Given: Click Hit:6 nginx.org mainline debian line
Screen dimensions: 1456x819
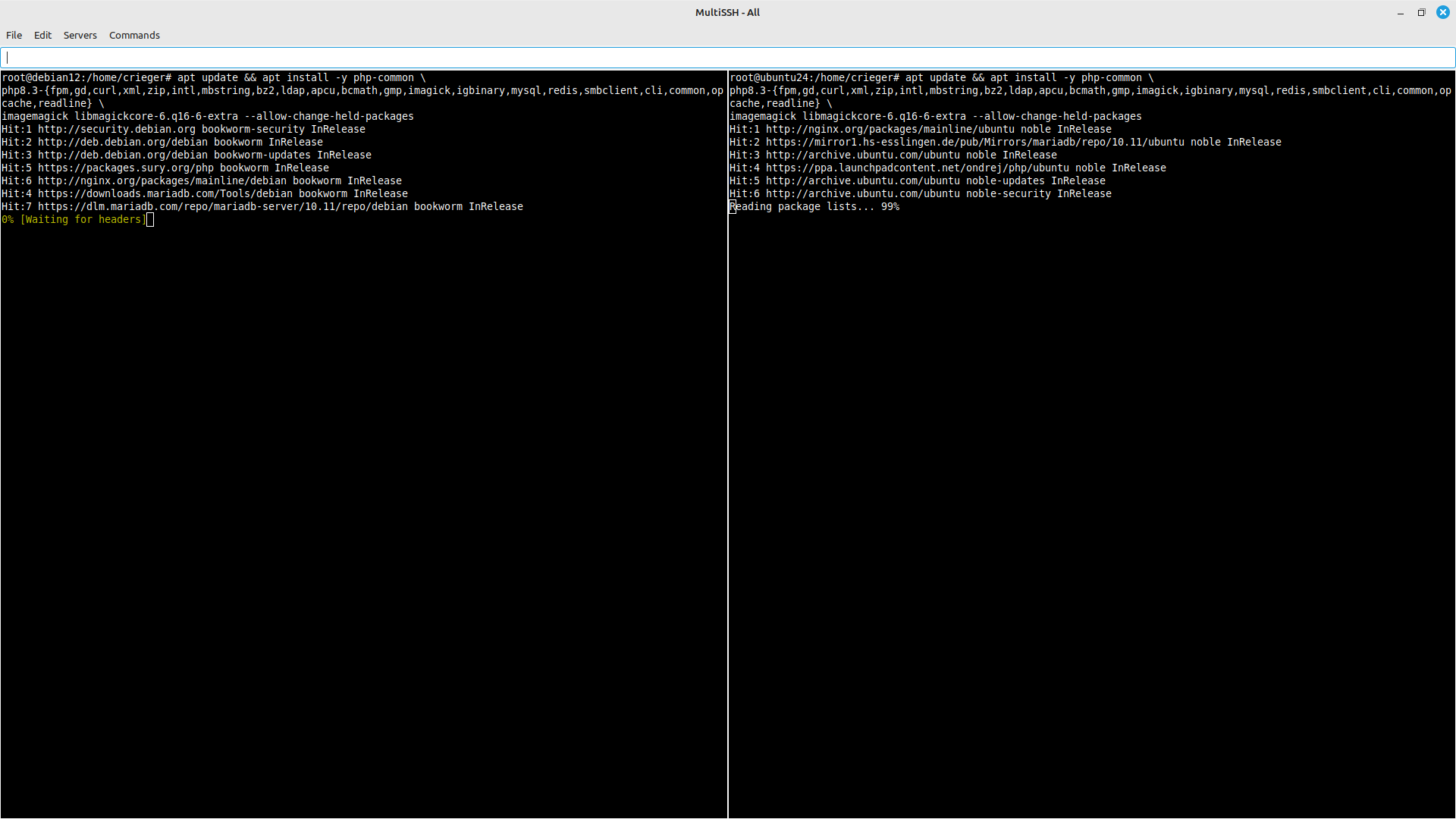Looking at the screenshot, I should [x=202, y=180].
